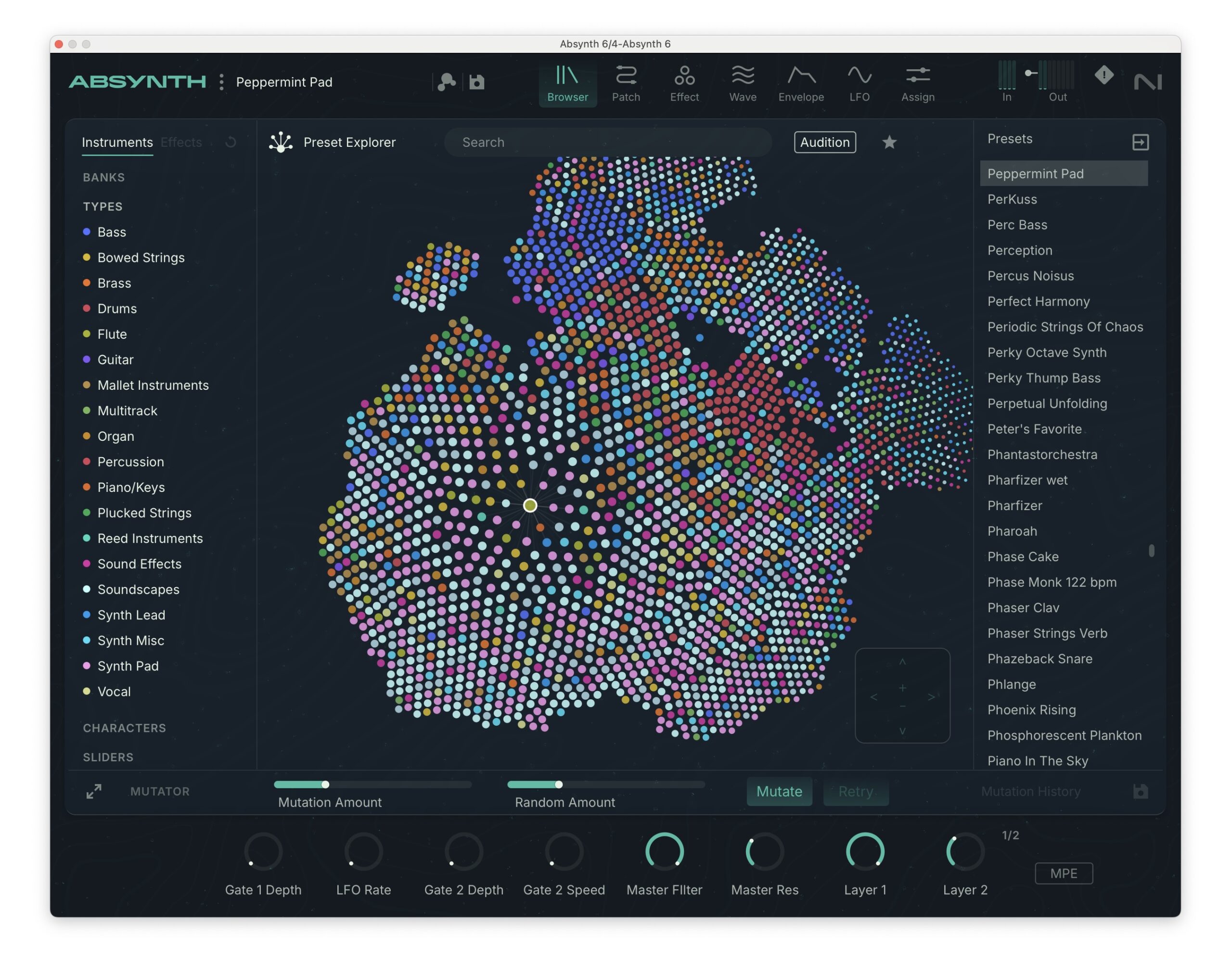Click the import presets icon
Viewport: 1232px width, 976px height.
1140,142
